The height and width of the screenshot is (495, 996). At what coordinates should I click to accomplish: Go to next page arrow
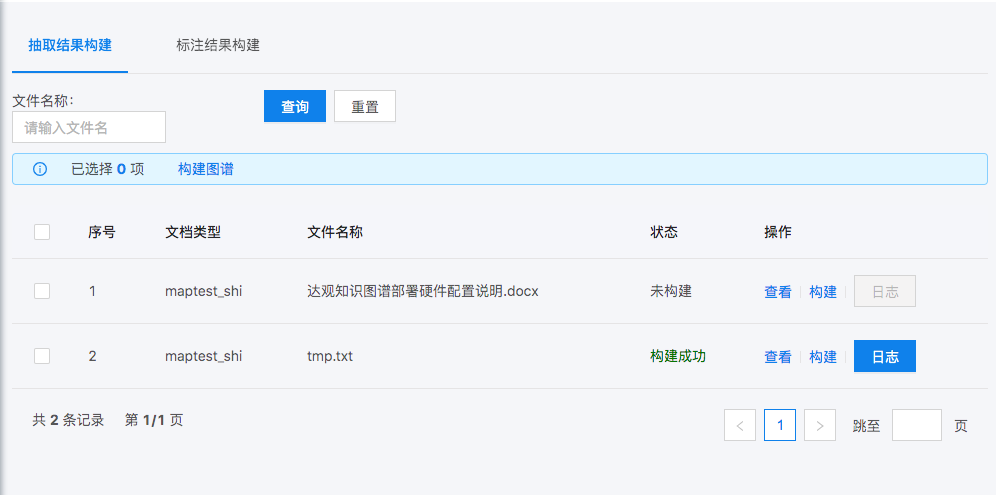pos(820,425)
